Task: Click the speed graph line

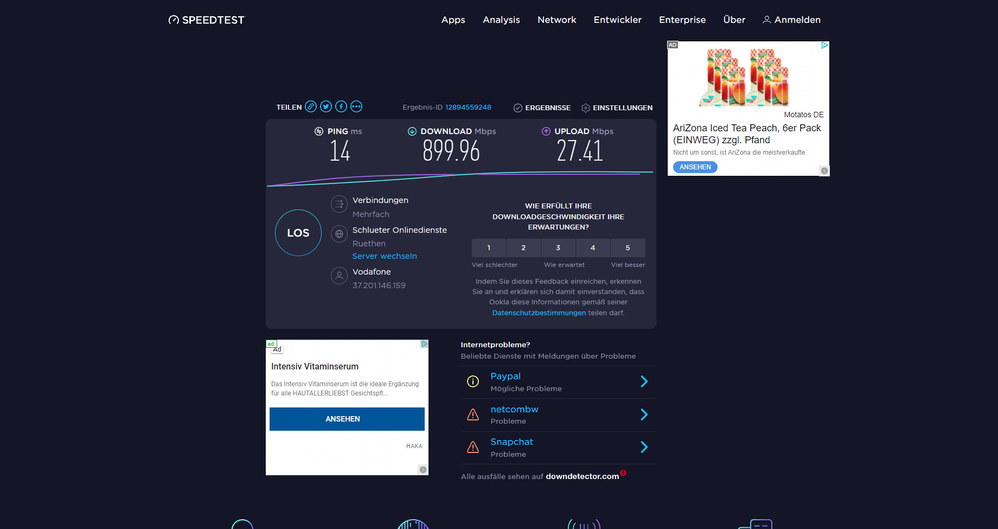Action: coord(460,178)
